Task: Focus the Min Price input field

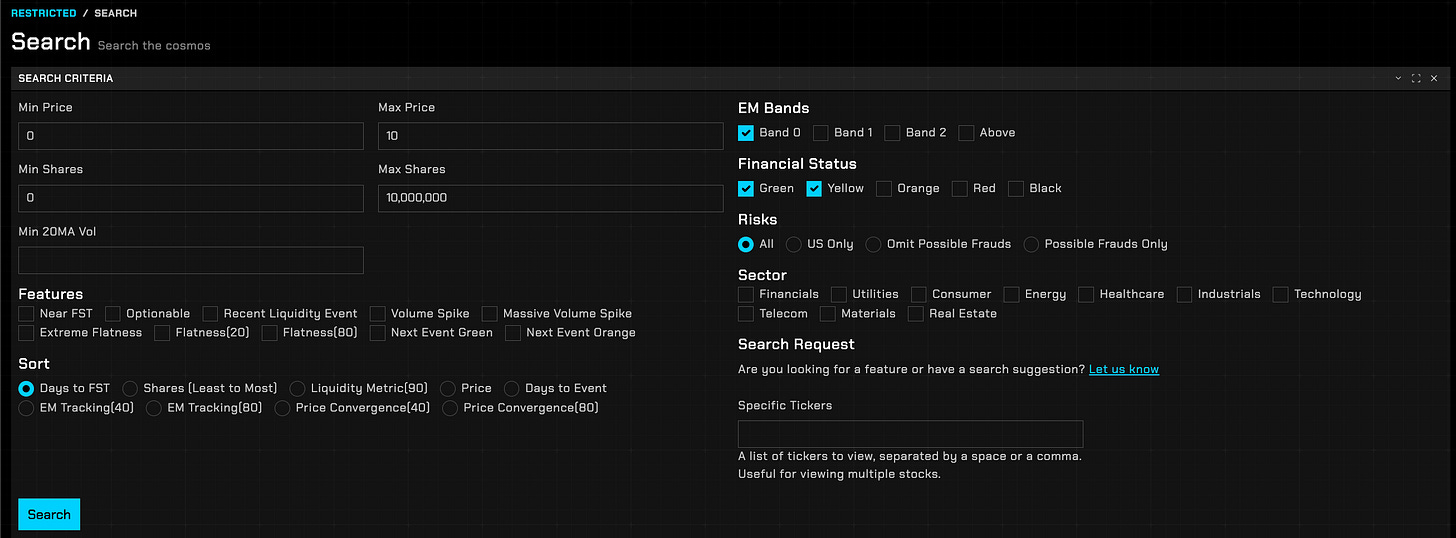Action: click(x=191, y=136)
